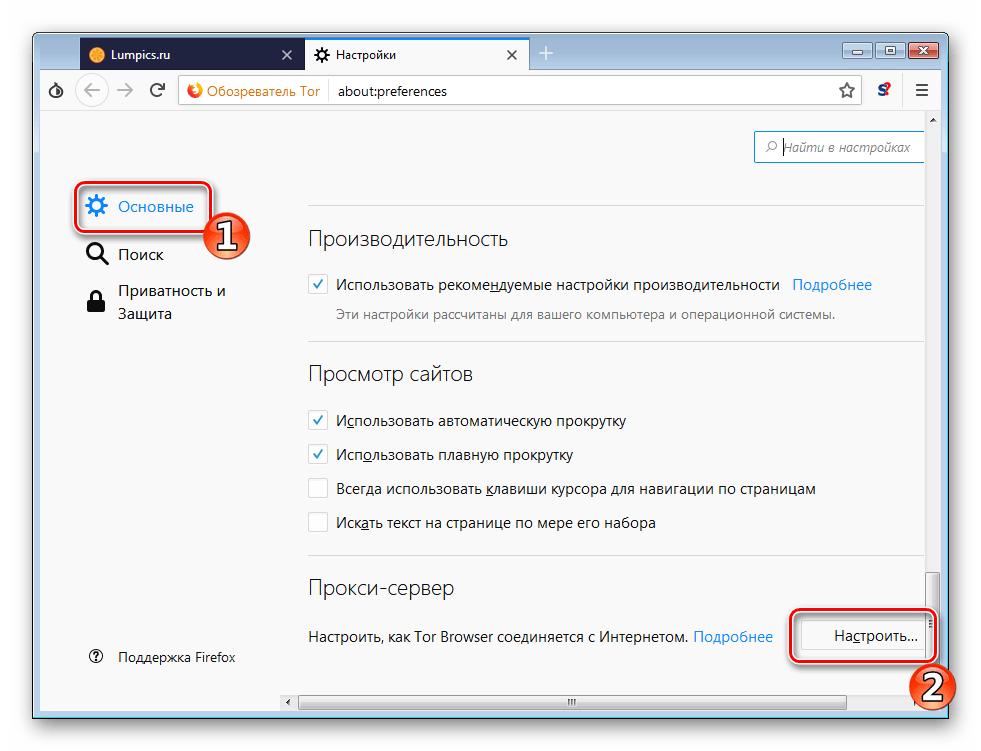Click the NoScript S icon

pos(884,91)
